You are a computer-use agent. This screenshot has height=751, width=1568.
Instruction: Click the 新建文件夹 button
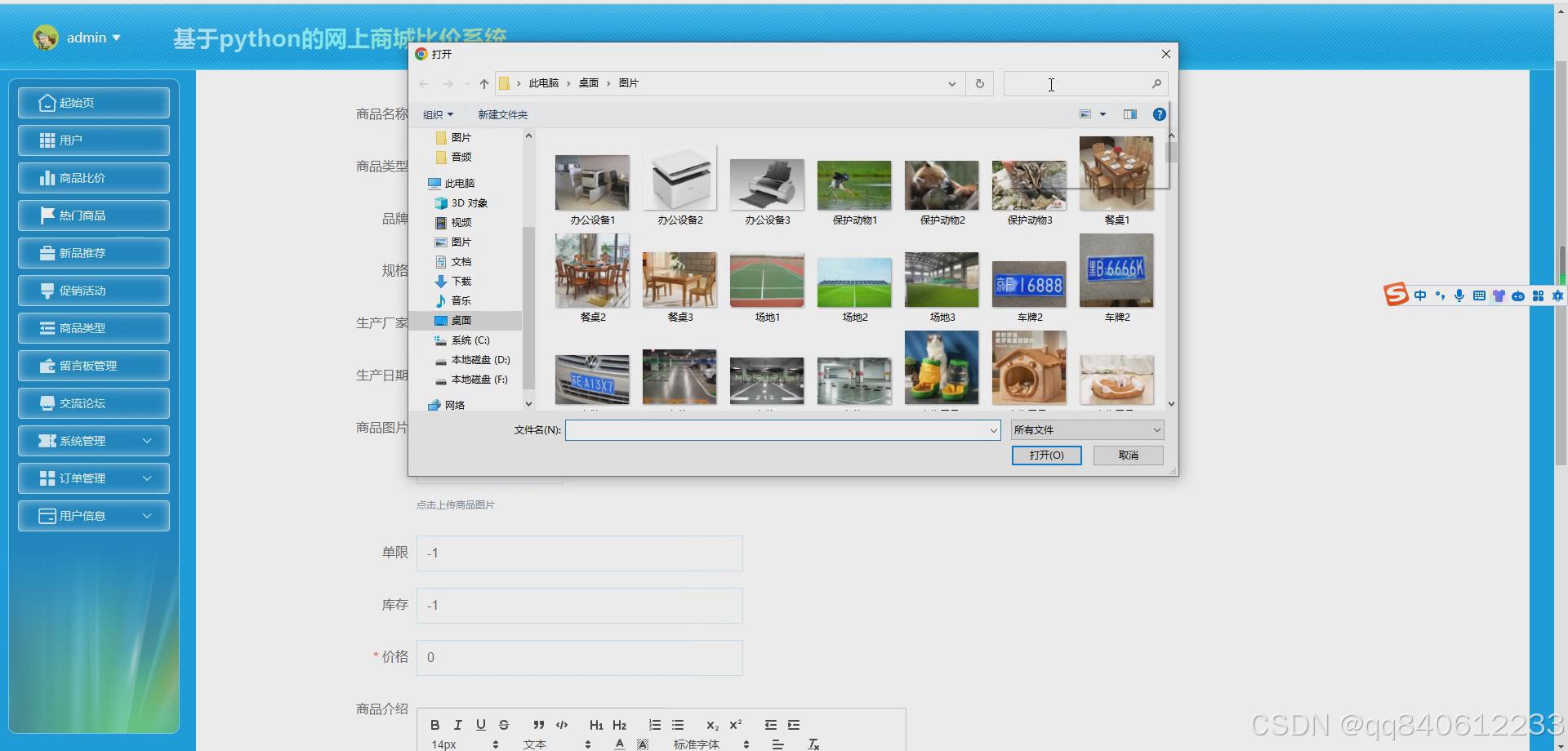pos(502,114)
